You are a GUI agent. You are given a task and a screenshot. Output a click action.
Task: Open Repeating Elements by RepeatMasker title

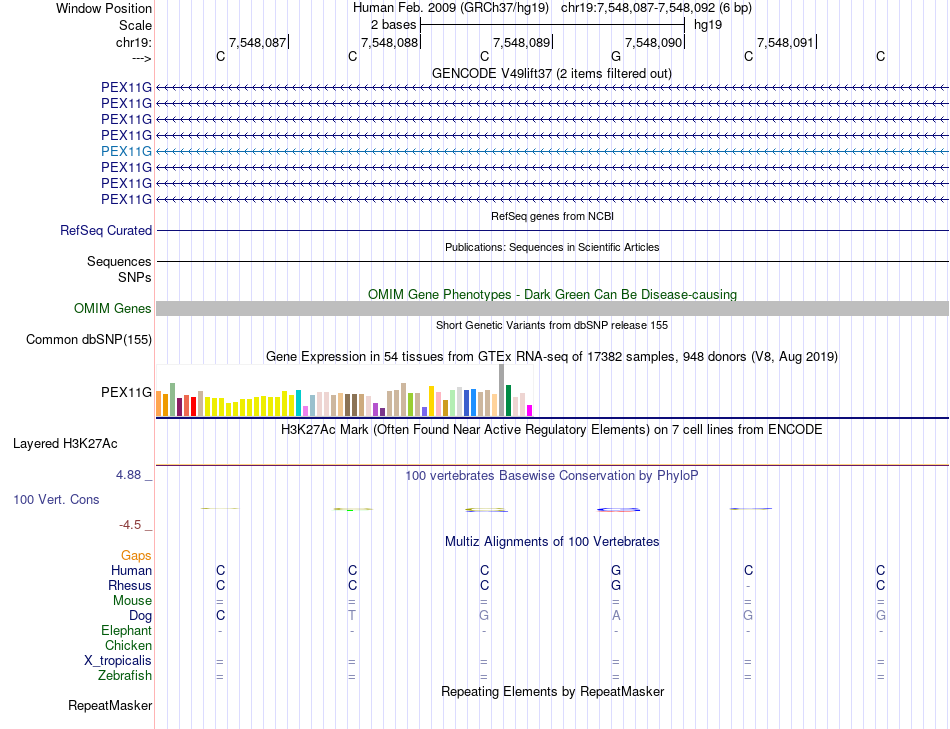tap(552, 691)
